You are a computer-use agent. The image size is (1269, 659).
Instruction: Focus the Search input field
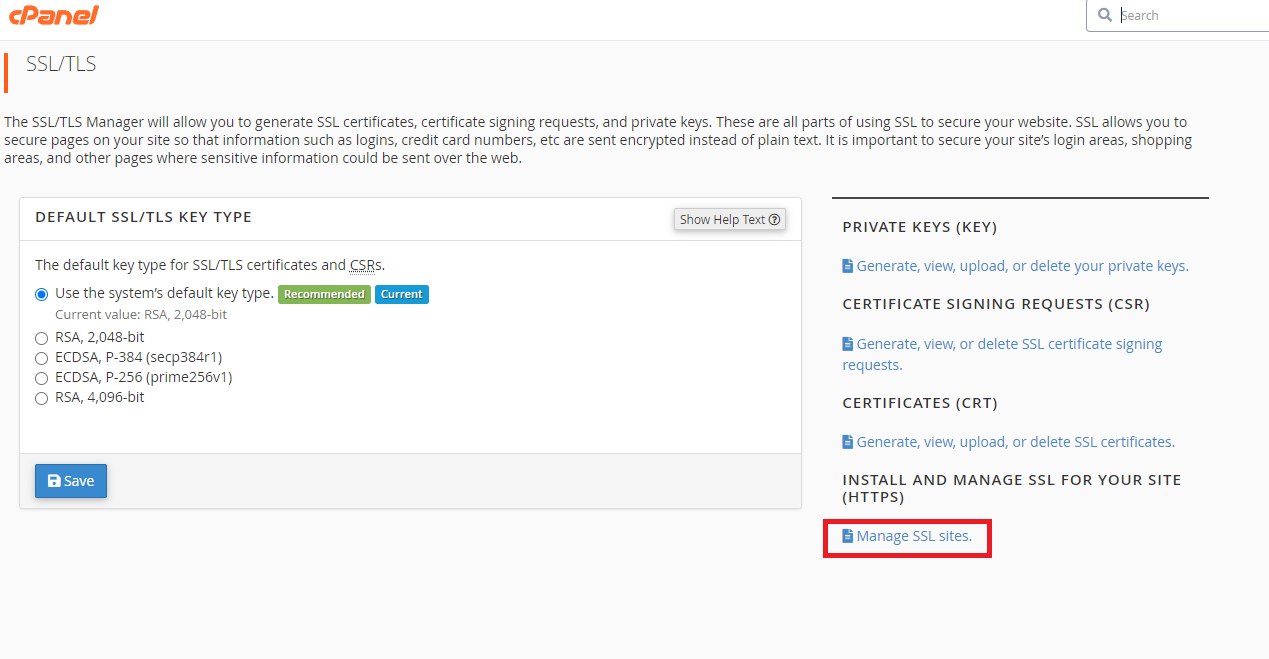pyautogui.click(x=1190, y=15)
